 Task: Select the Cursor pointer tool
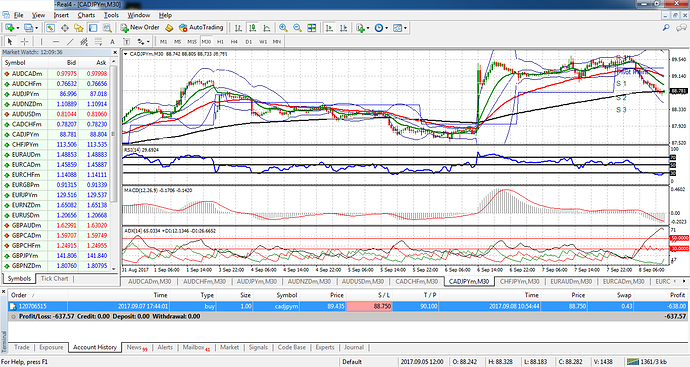point(10,42)
